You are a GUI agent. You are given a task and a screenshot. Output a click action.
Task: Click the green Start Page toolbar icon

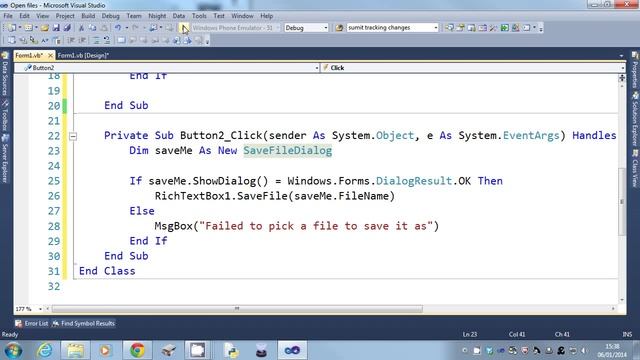pos(505,28)
